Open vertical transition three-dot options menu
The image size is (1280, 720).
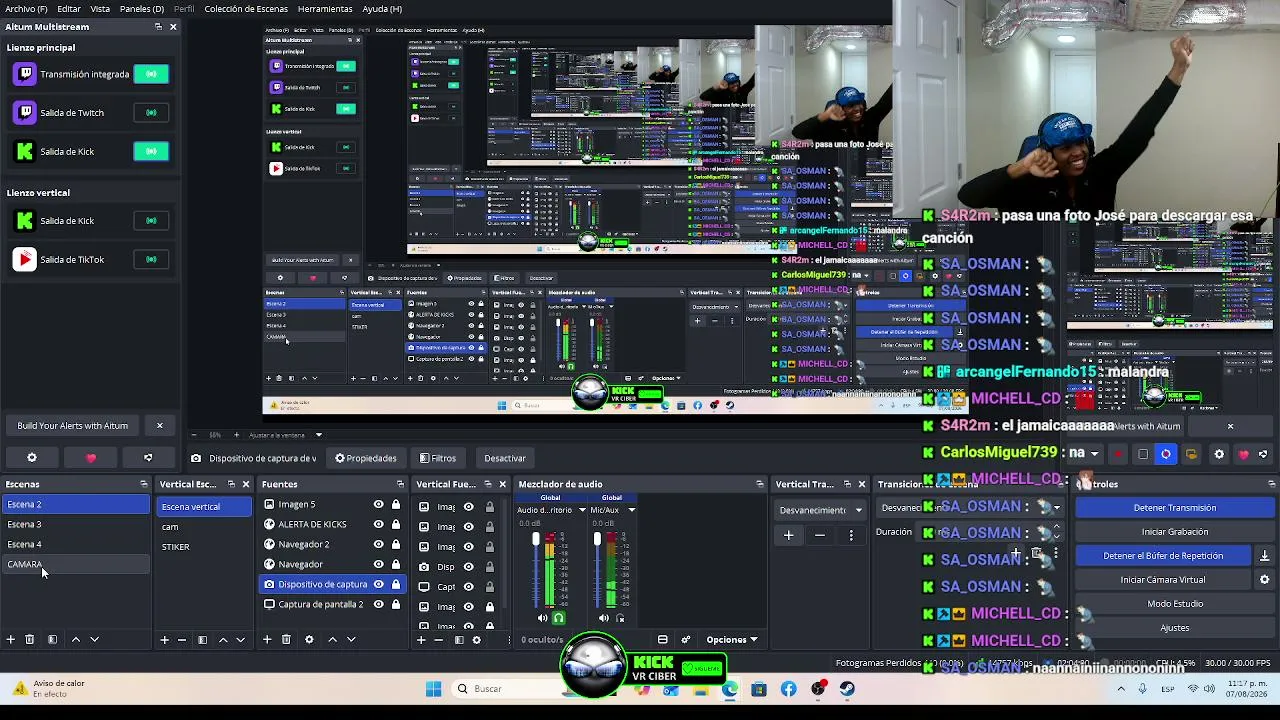[x=851, y=535]
